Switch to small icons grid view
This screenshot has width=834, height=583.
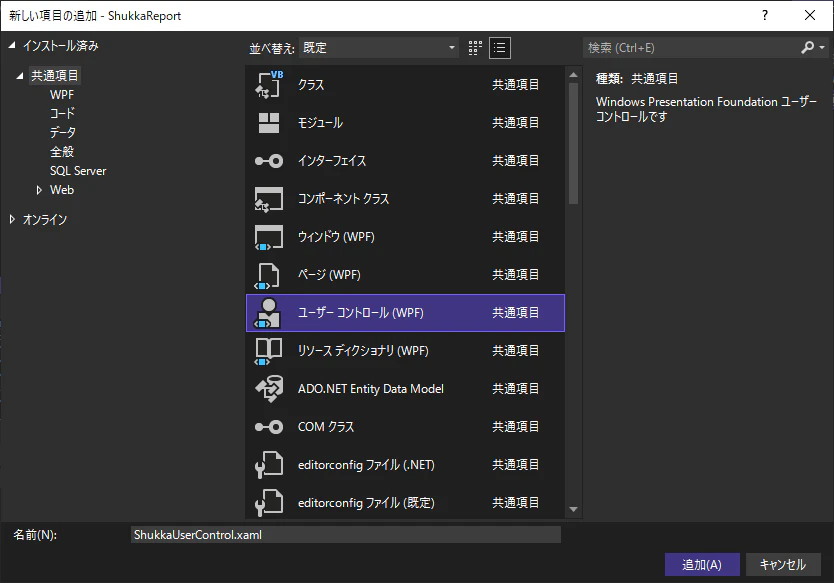pos(475,48)
